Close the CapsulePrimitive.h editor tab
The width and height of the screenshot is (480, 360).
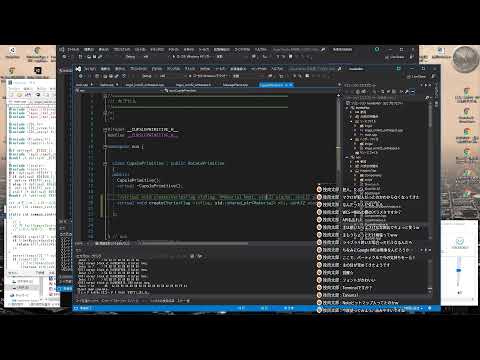click(x=291, y=85)
